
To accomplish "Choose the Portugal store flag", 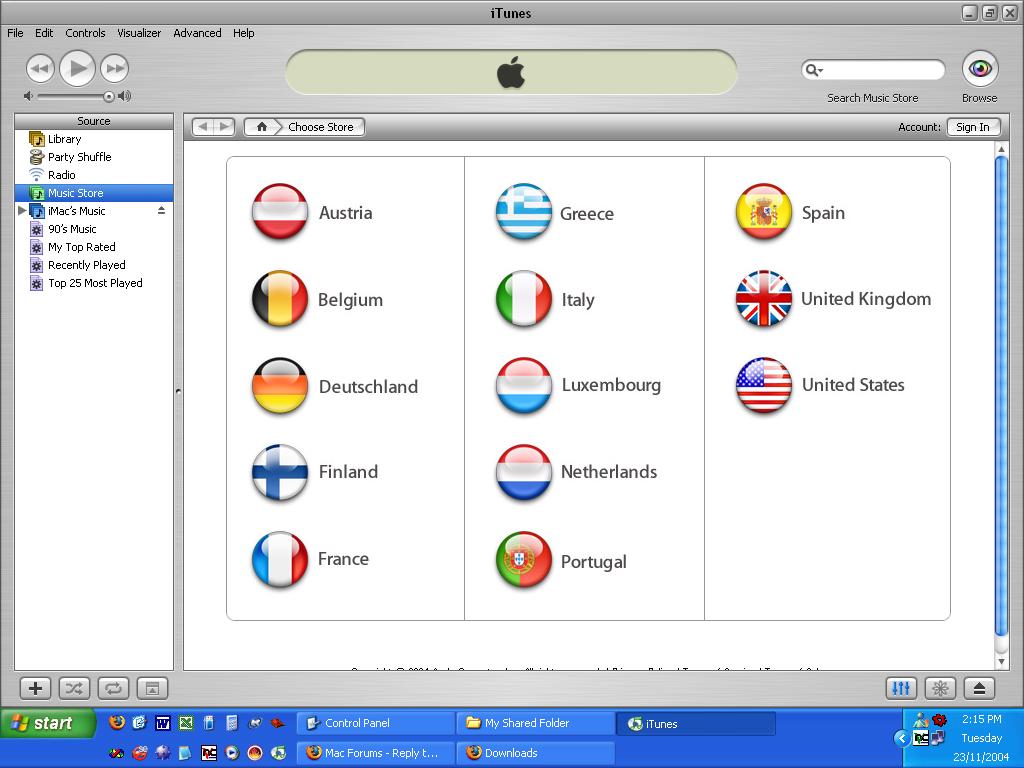I will coord(524,560).
